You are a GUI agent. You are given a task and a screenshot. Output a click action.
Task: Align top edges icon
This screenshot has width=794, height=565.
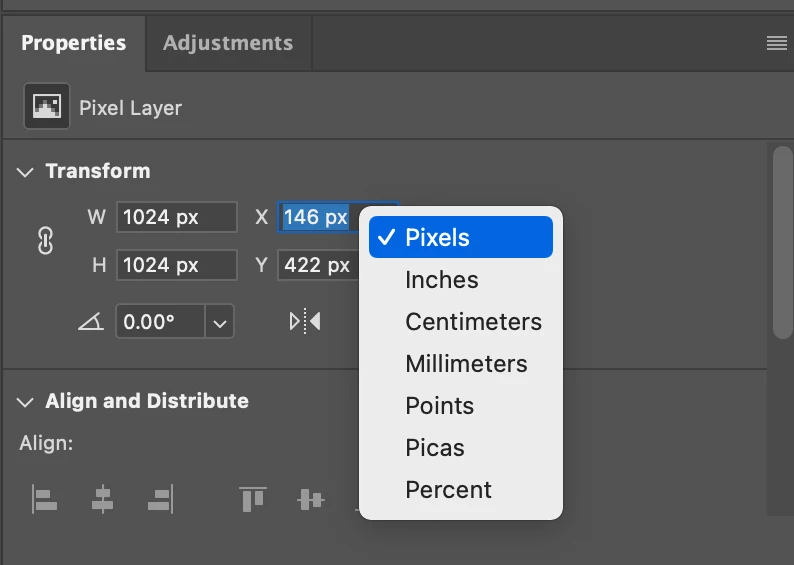(253, 500)
